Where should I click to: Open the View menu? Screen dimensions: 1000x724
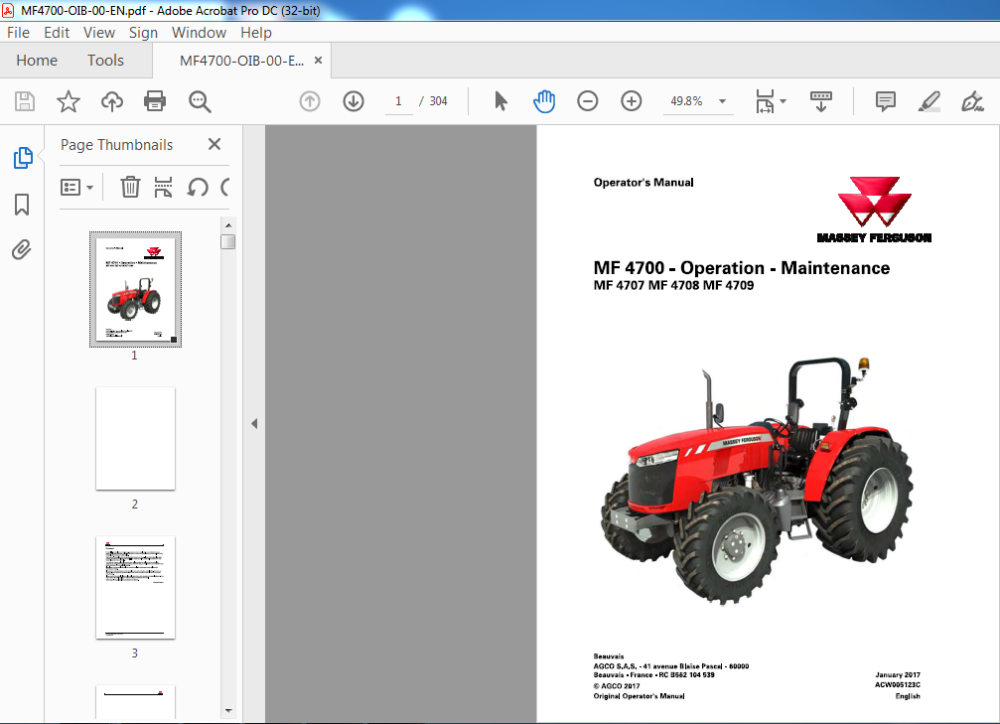tap(99, 33)
